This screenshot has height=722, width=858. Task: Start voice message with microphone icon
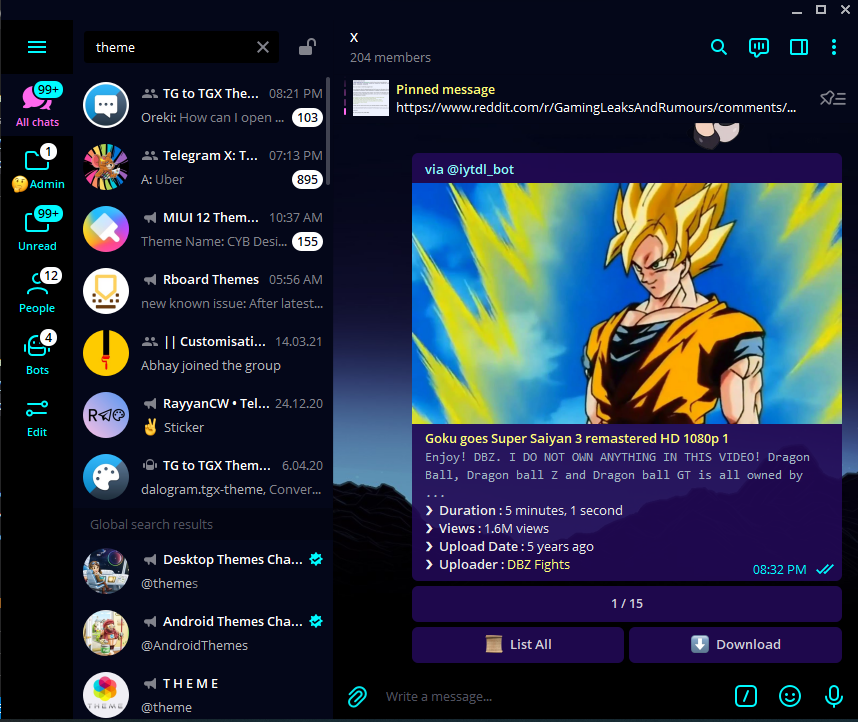point(833,696)
